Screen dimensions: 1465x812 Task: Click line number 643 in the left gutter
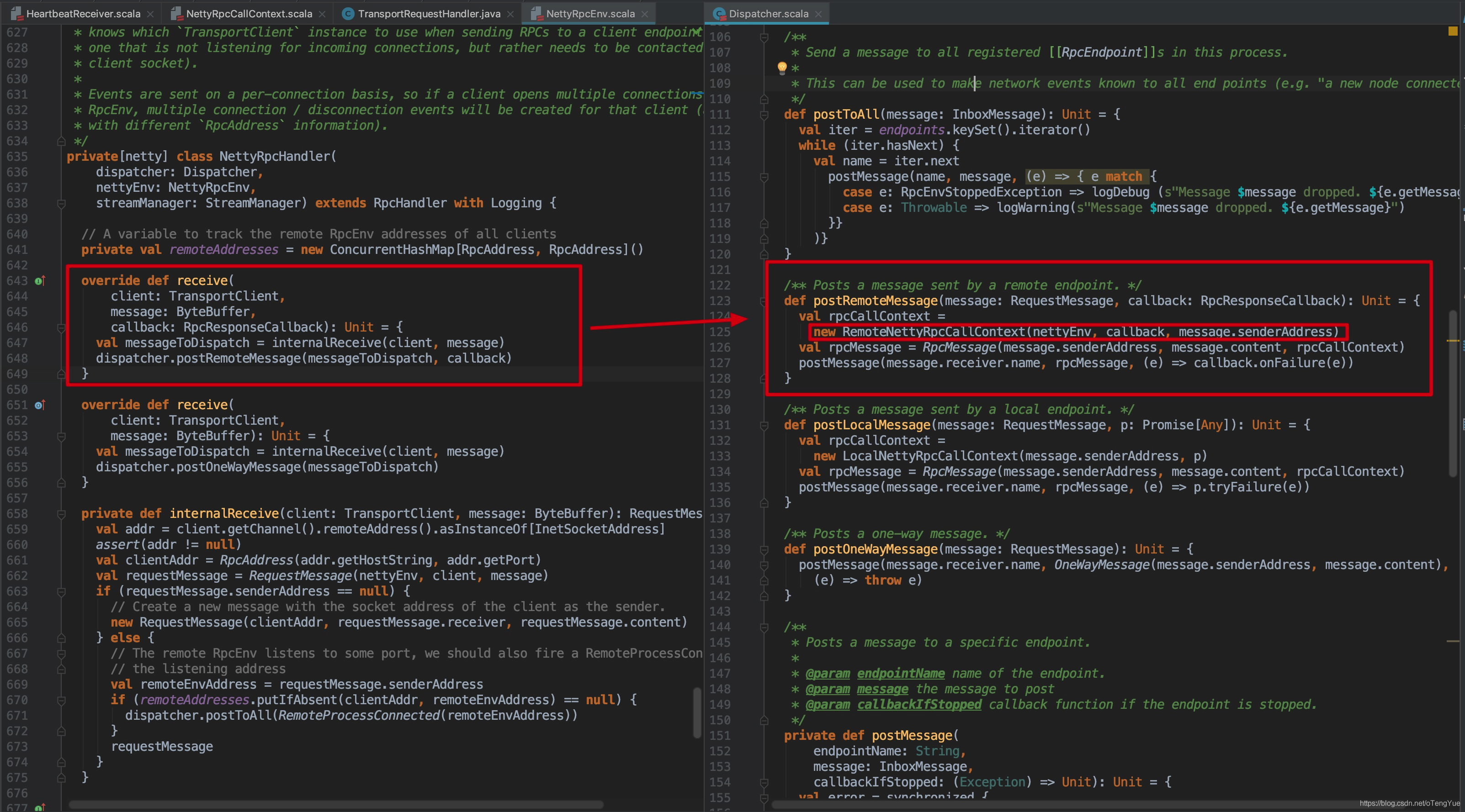(x=17, y=281)
